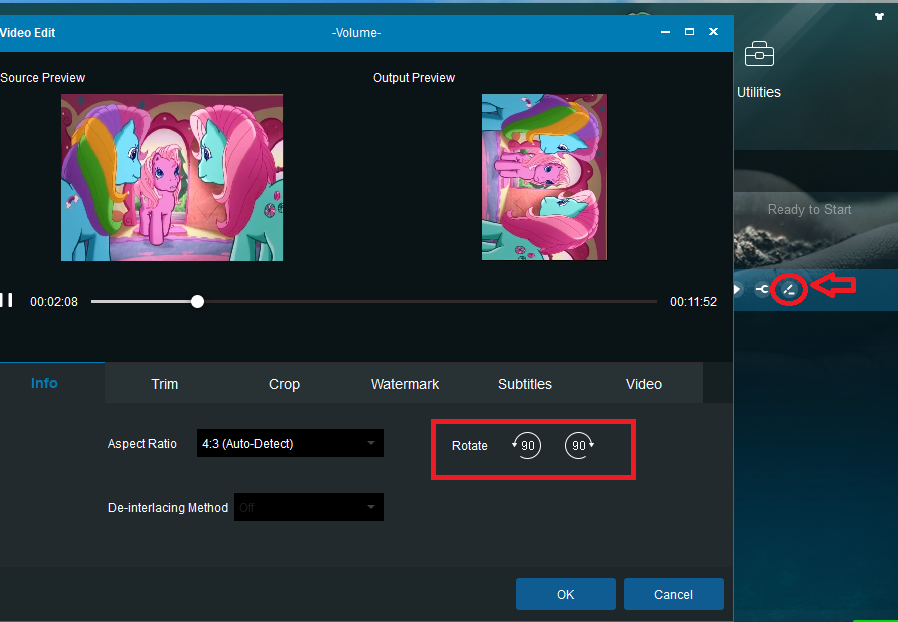Open the Trim tab
Viewport: 898px width, 622px height.
coord(165,384)
